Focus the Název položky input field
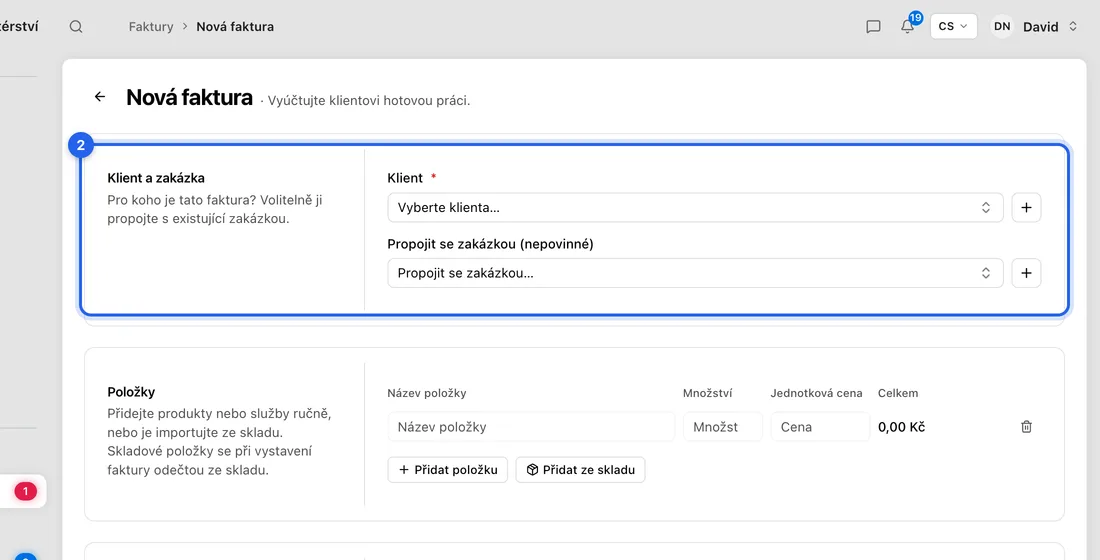This screenshot has height=560, width=1100. tap(531, 427)
